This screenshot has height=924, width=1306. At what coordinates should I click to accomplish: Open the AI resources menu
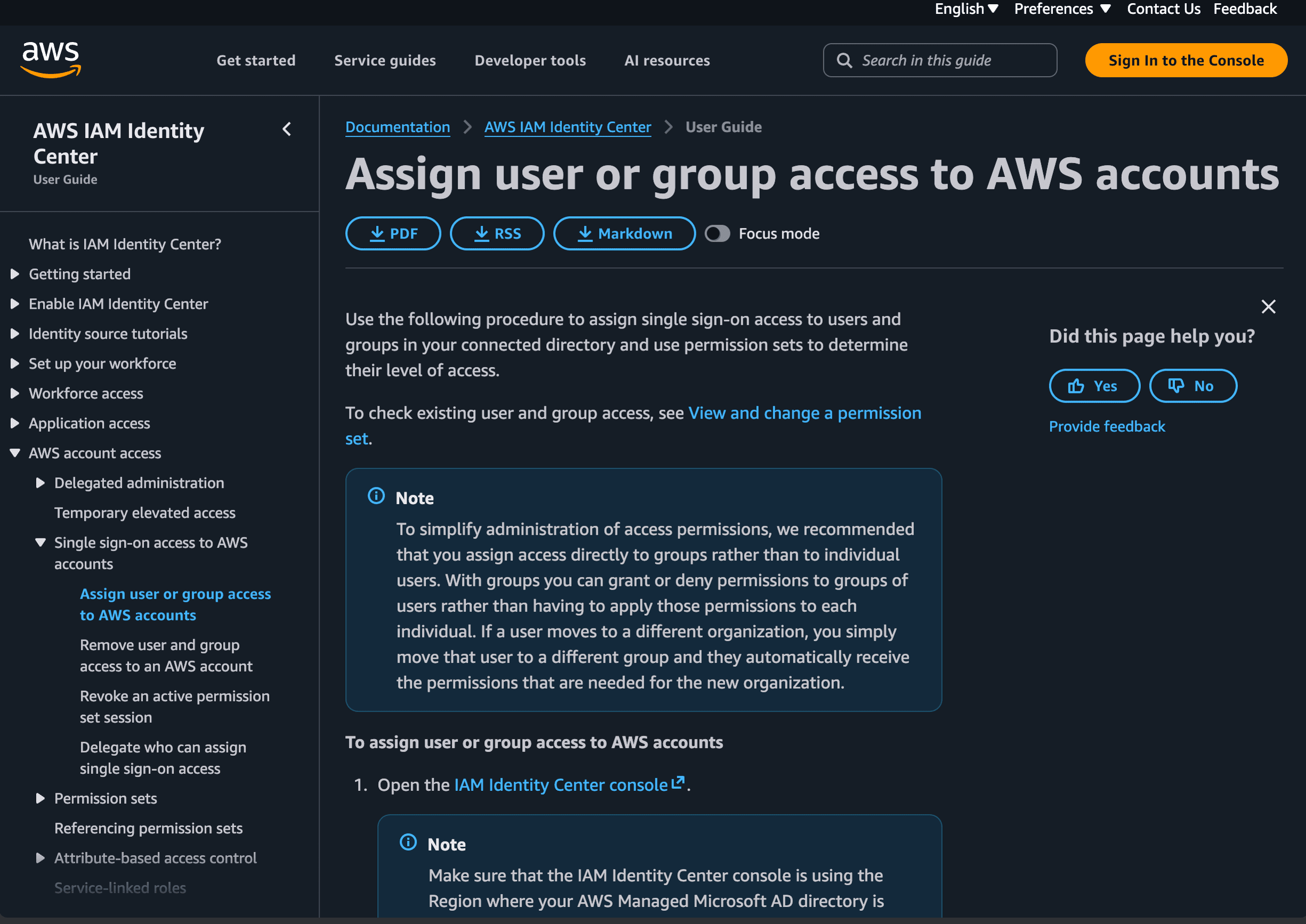(x=667, y=60)
